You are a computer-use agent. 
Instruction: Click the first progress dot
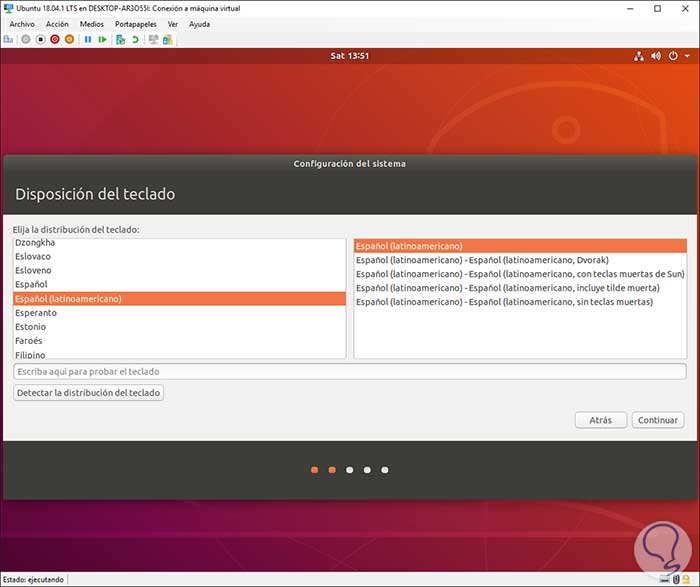315,470
